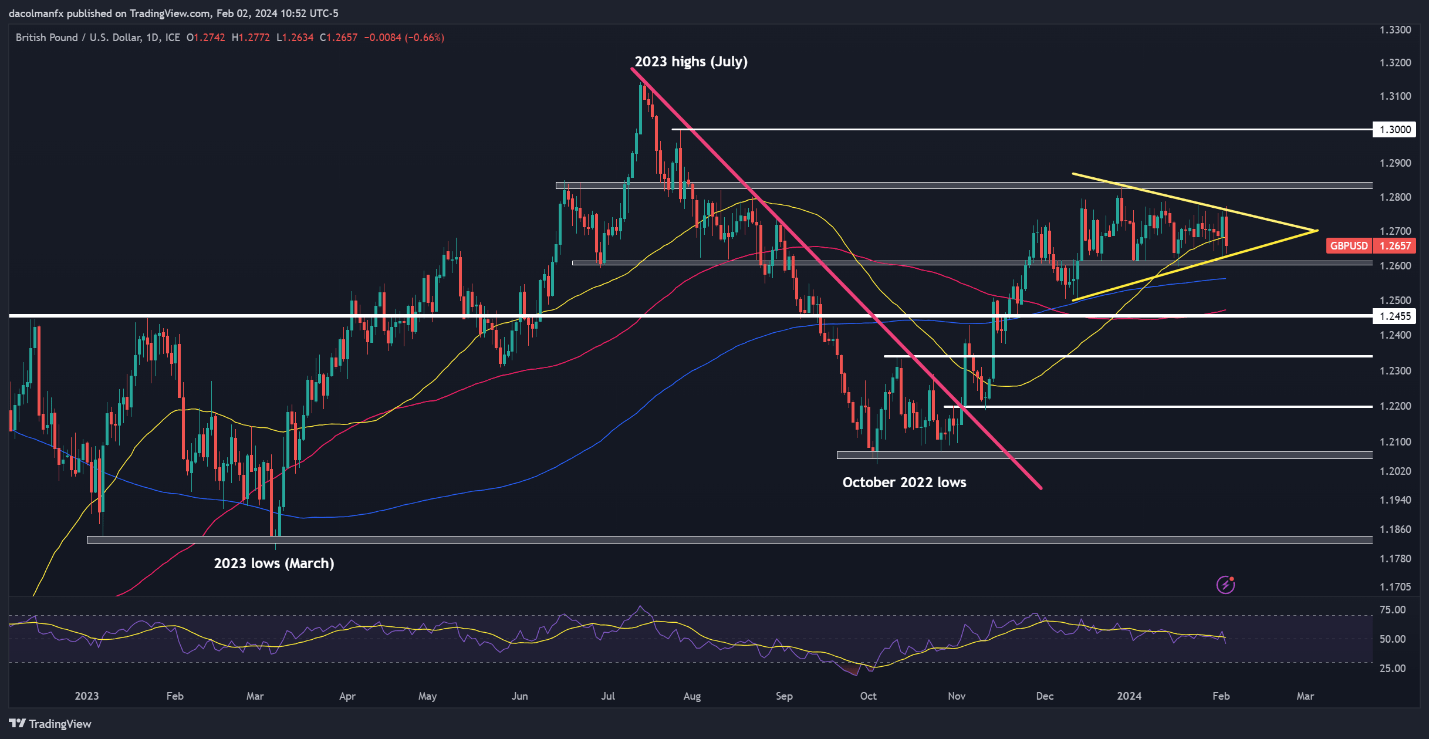Click the Aug label on the time axis
This screenshot has height=739, width=1429.
693,695
